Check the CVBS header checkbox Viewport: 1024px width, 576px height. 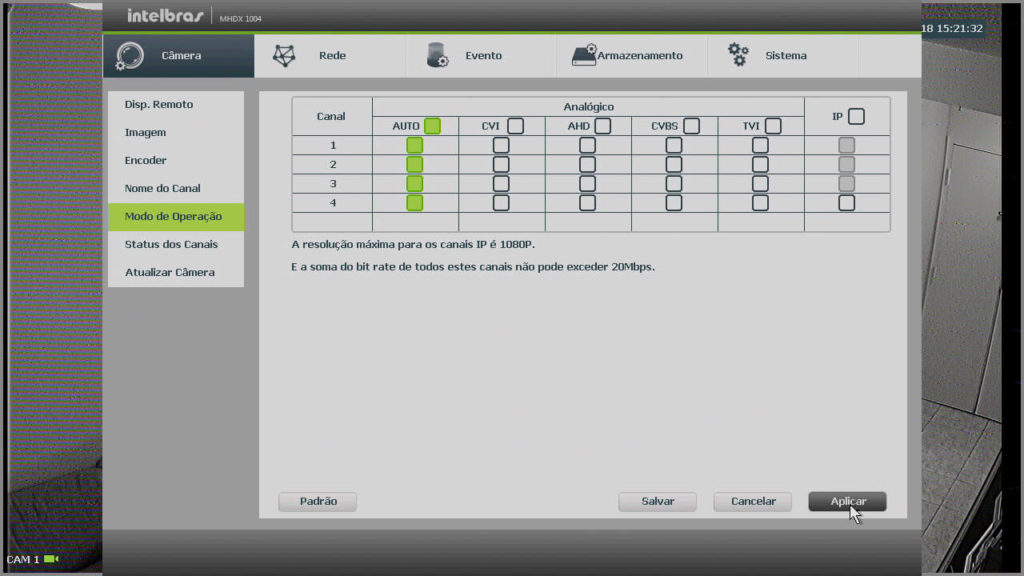click(692, 126)
